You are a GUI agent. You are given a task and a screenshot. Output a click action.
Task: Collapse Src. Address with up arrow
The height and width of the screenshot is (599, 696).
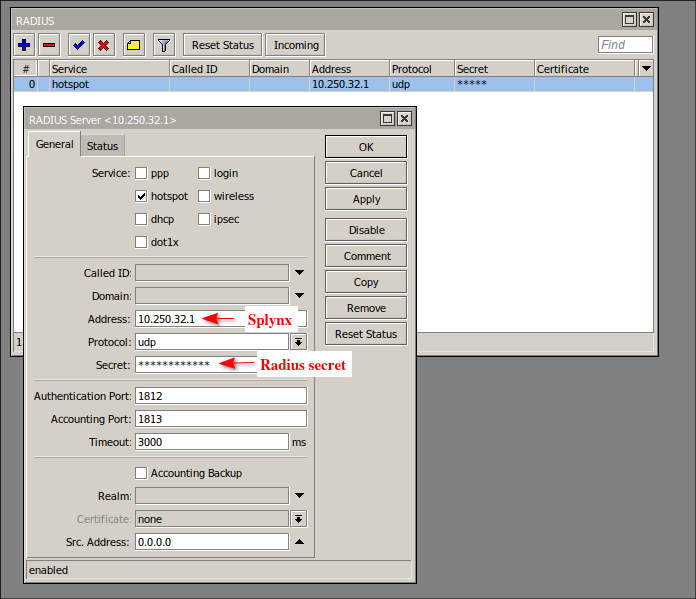point(298,542)
